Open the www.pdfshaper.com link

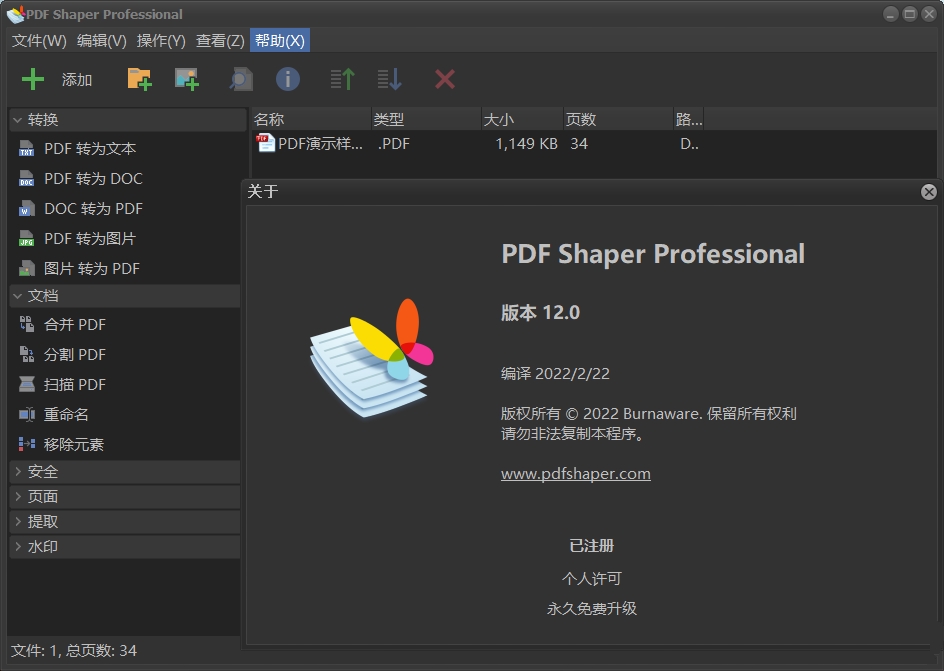pos(574,473)
